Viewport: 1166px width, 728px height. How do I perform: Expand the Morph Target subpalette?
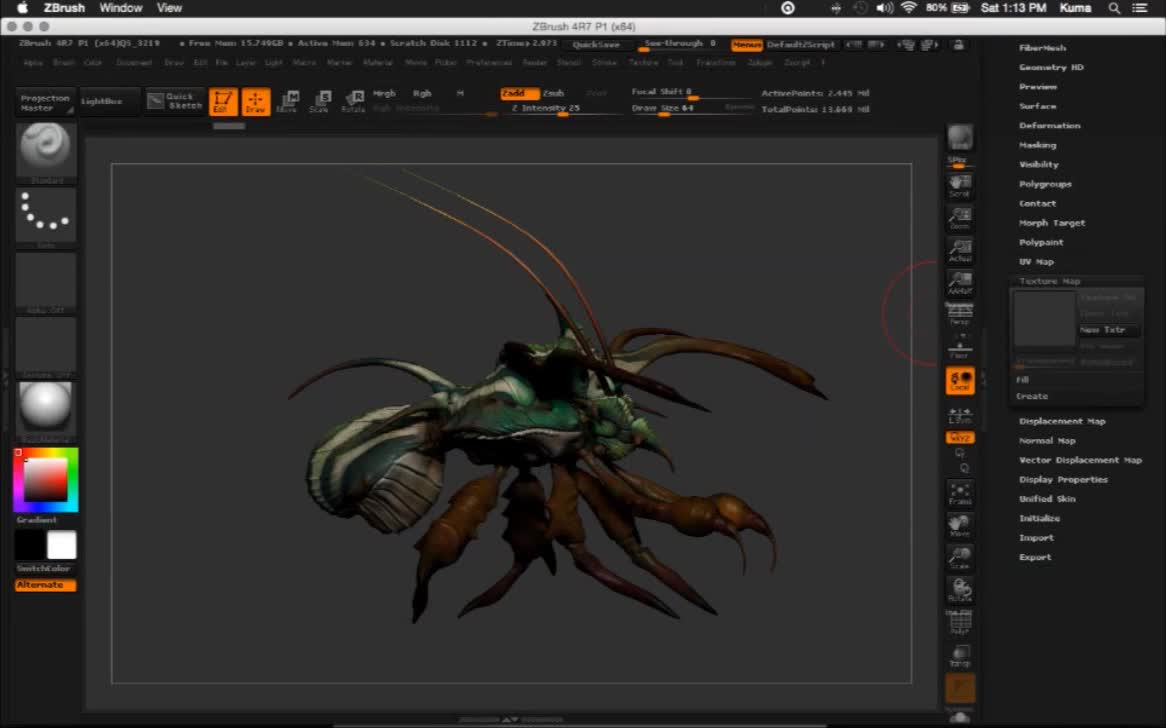(x=1051, y=223)
